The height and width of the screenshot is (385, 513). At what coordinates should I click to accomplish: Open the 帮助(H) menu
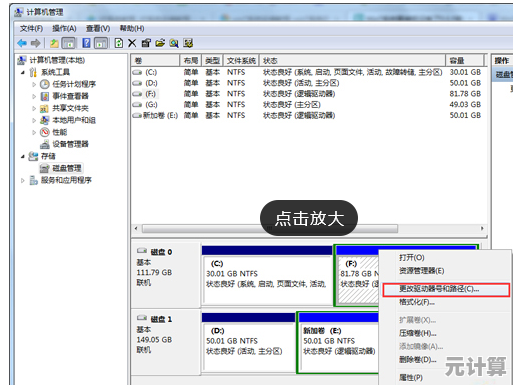(132, 29)
